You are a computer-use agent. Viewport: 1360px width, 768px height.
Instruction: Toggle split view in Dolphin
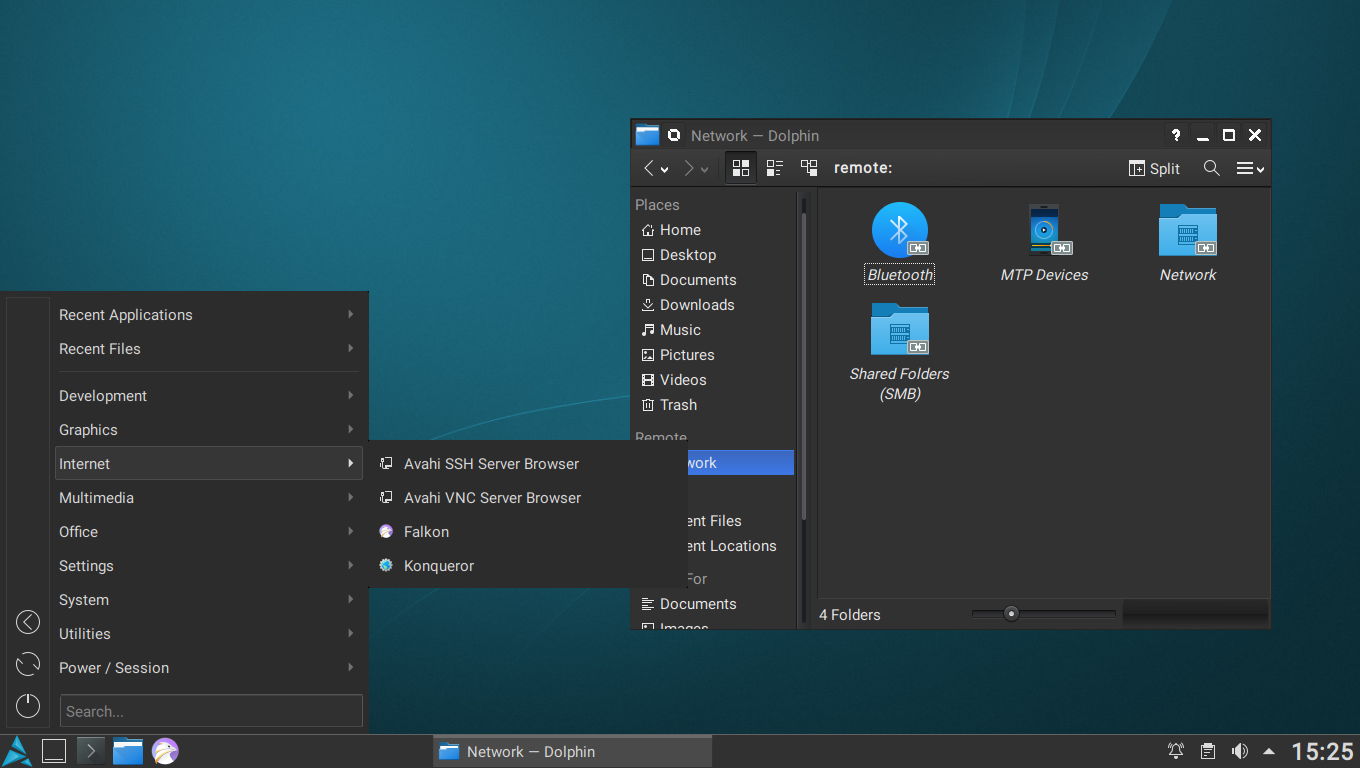(x=1153, y=168)
